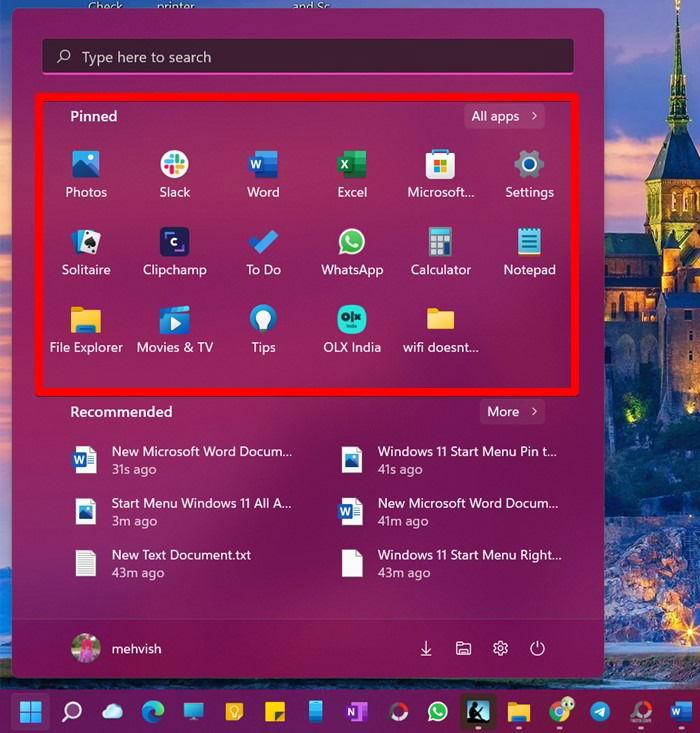Open Clipchamp video editor
The height and width of the screenshot is (733, 700).
174,252
